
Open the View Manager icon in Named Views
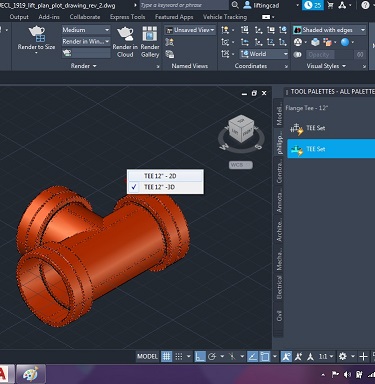click(x=169, y=54)
